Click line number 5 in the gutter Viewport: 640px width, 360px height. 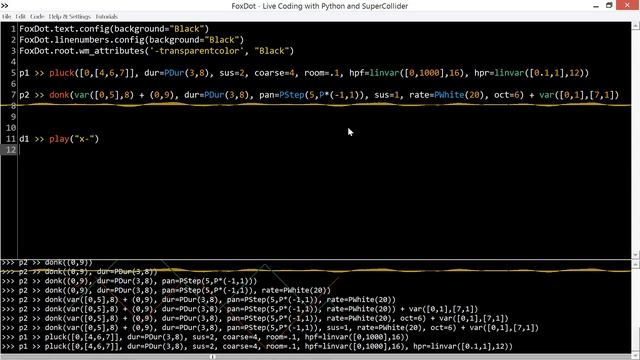[13, 73]
